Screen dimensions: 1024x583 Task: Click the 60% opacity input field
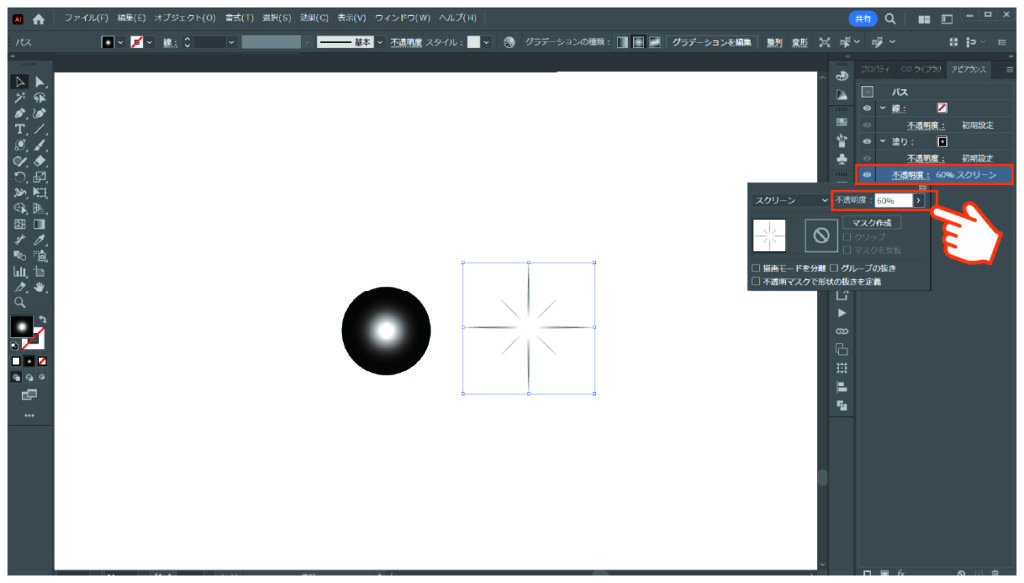[893, 200]
